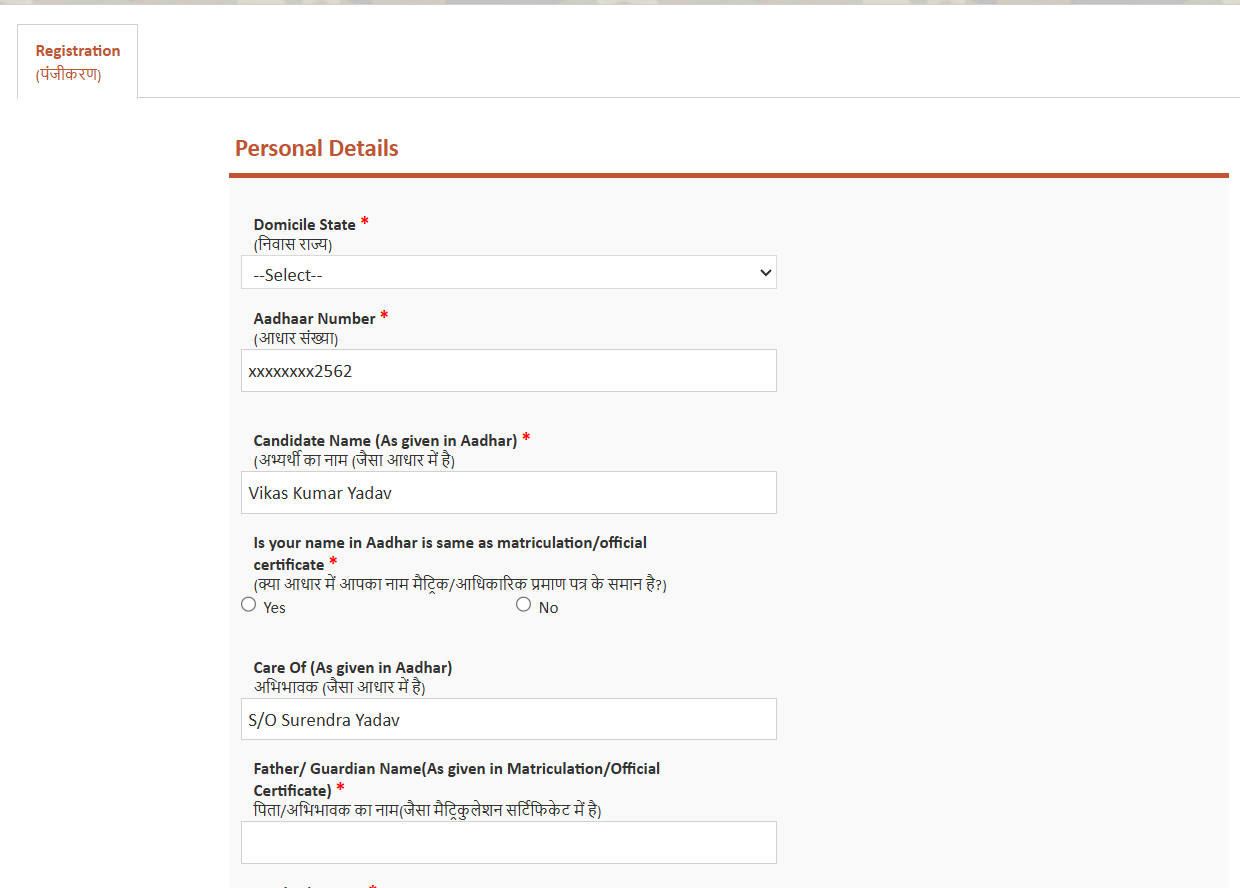1240x888 pixels.
Task: Click the Care Of (As given in Aadhar) label
Action: 352,667
